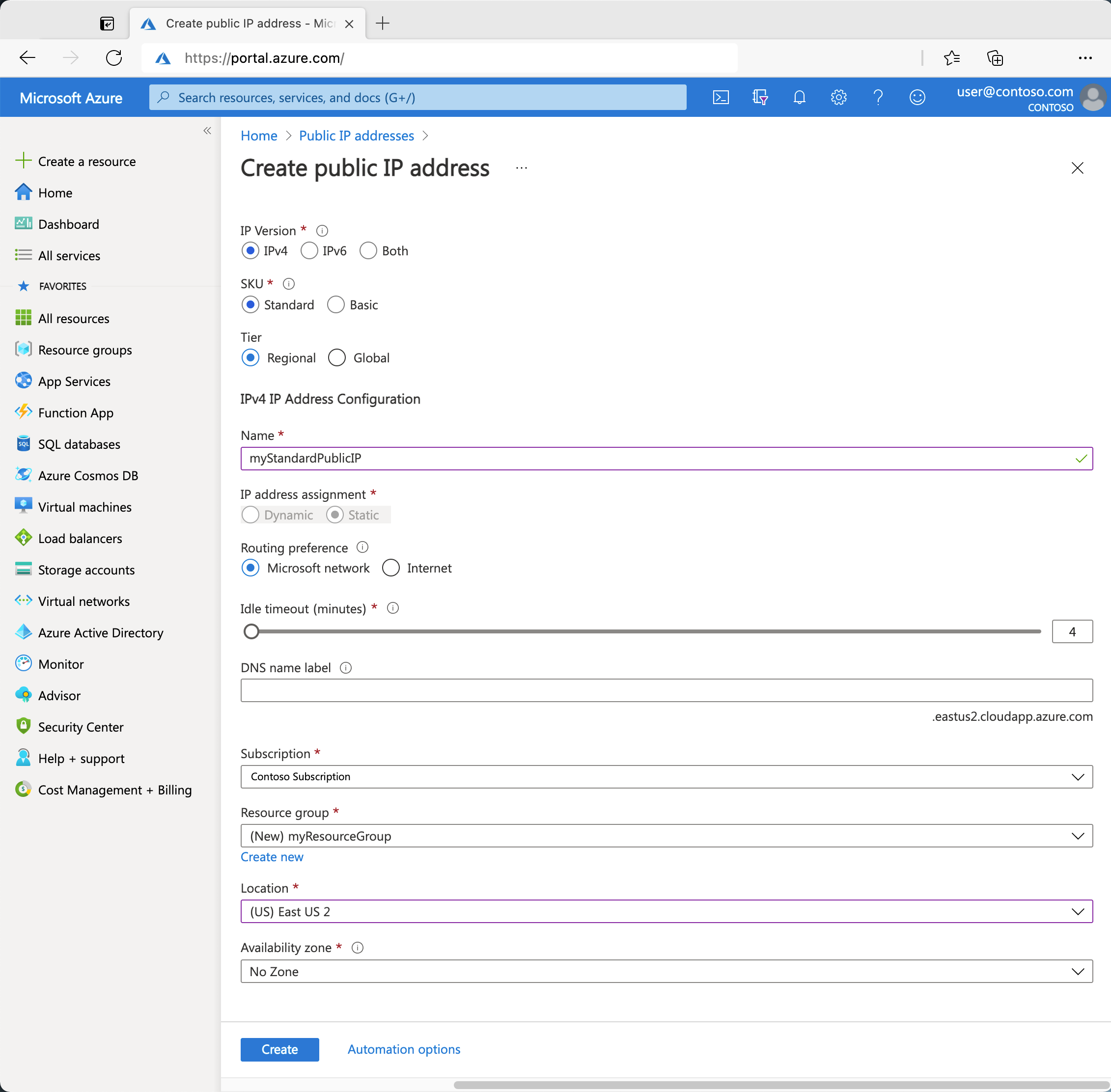1111x1092 pixels.
Task: Switch to the Create public IP address tab
Action: pyautogui.click(x=247, y=24)
